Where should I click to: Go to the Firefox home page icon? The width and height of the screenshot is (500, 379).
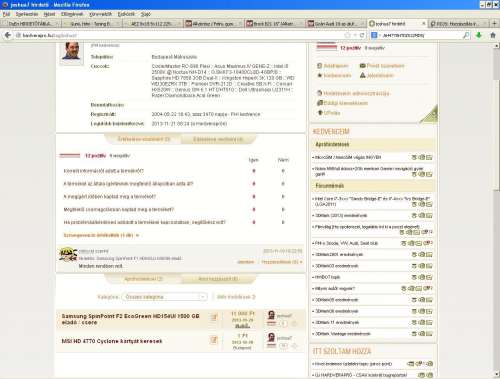point(493,35)
